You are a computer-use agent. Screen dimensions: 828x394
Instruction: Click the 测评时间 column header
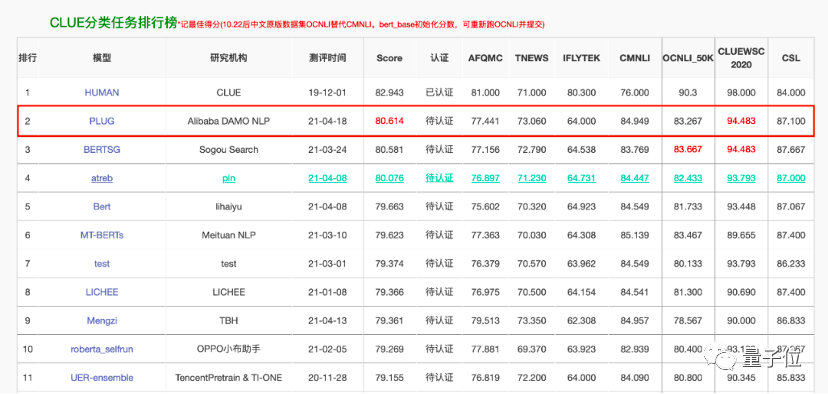[327, 58]
